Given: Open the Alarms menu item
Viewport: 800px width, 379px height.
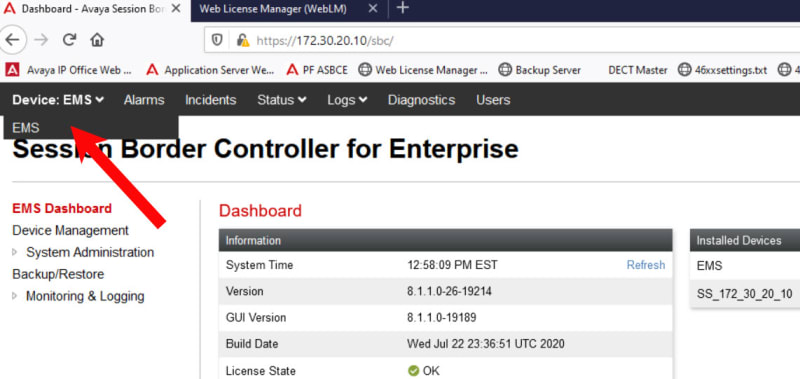Looking at the screenshot, I should tap(144, 100).
